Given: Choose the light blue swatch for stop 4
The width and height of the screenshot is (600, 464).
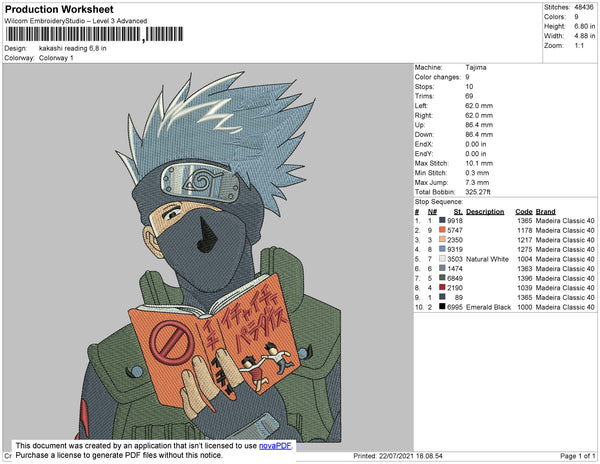Looking at the screenshot, I should coord(442,249).
